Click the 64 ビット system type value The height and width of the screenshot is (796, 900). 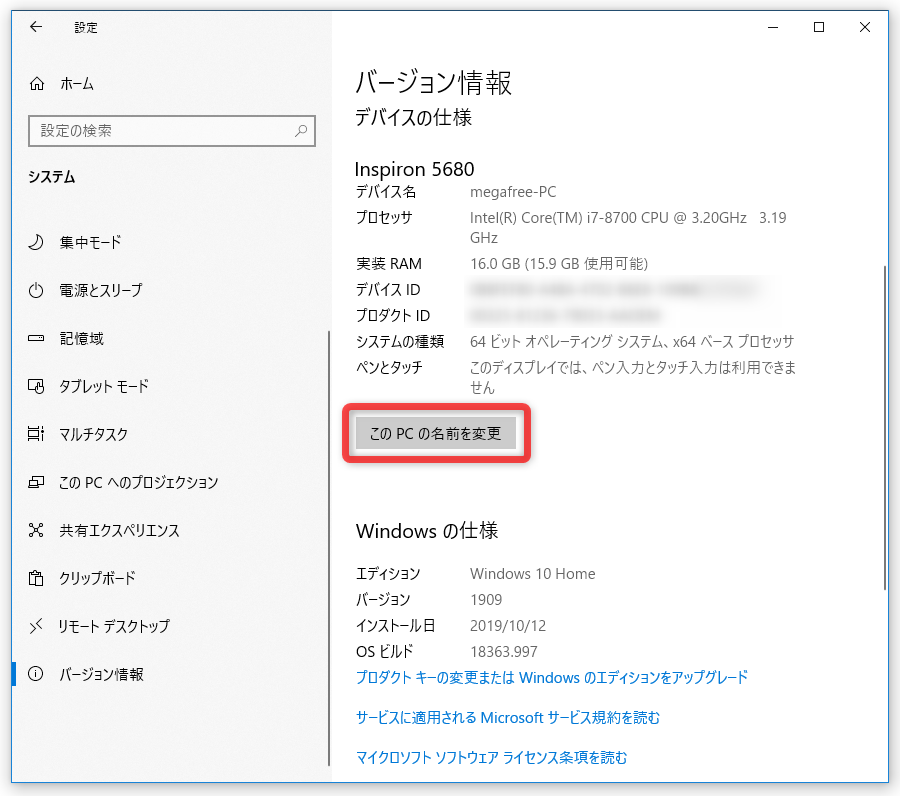[x=632, y=341]
